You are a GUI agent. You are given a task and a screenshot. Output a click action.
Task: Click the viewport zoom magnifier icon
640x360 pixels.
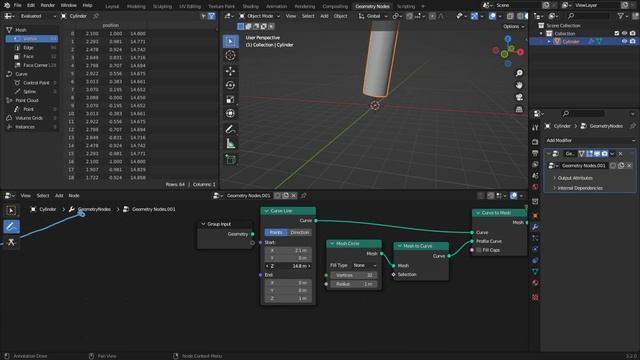[x=519, y=73]
